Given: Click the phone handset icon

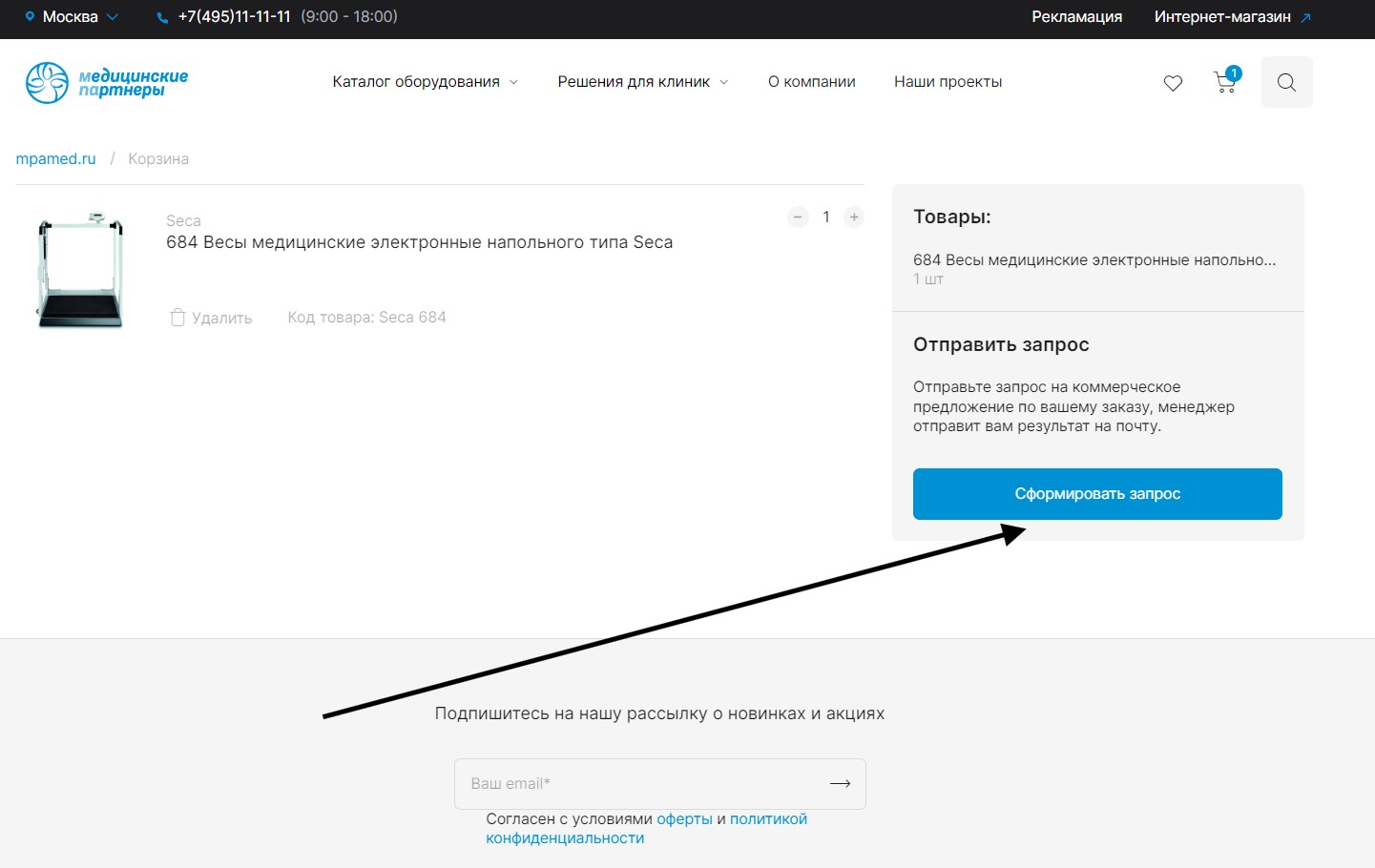Looking at the screenshot, I should (x=162, y=17).
